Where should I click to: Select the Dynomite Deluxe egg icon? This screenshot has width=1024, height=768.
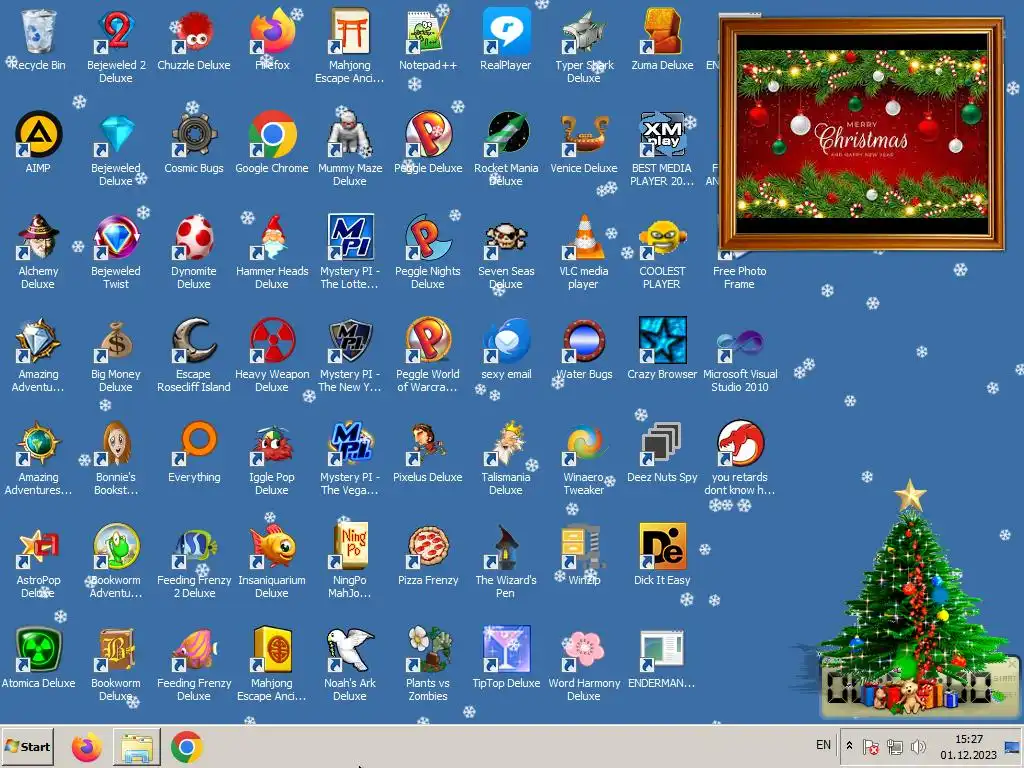[x=194, y=237]
